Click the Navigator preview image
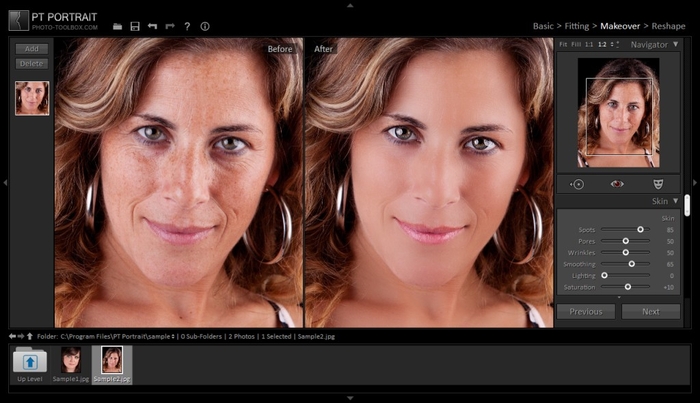The height and width of the screenshot is (403, 700). click(618, 112)
